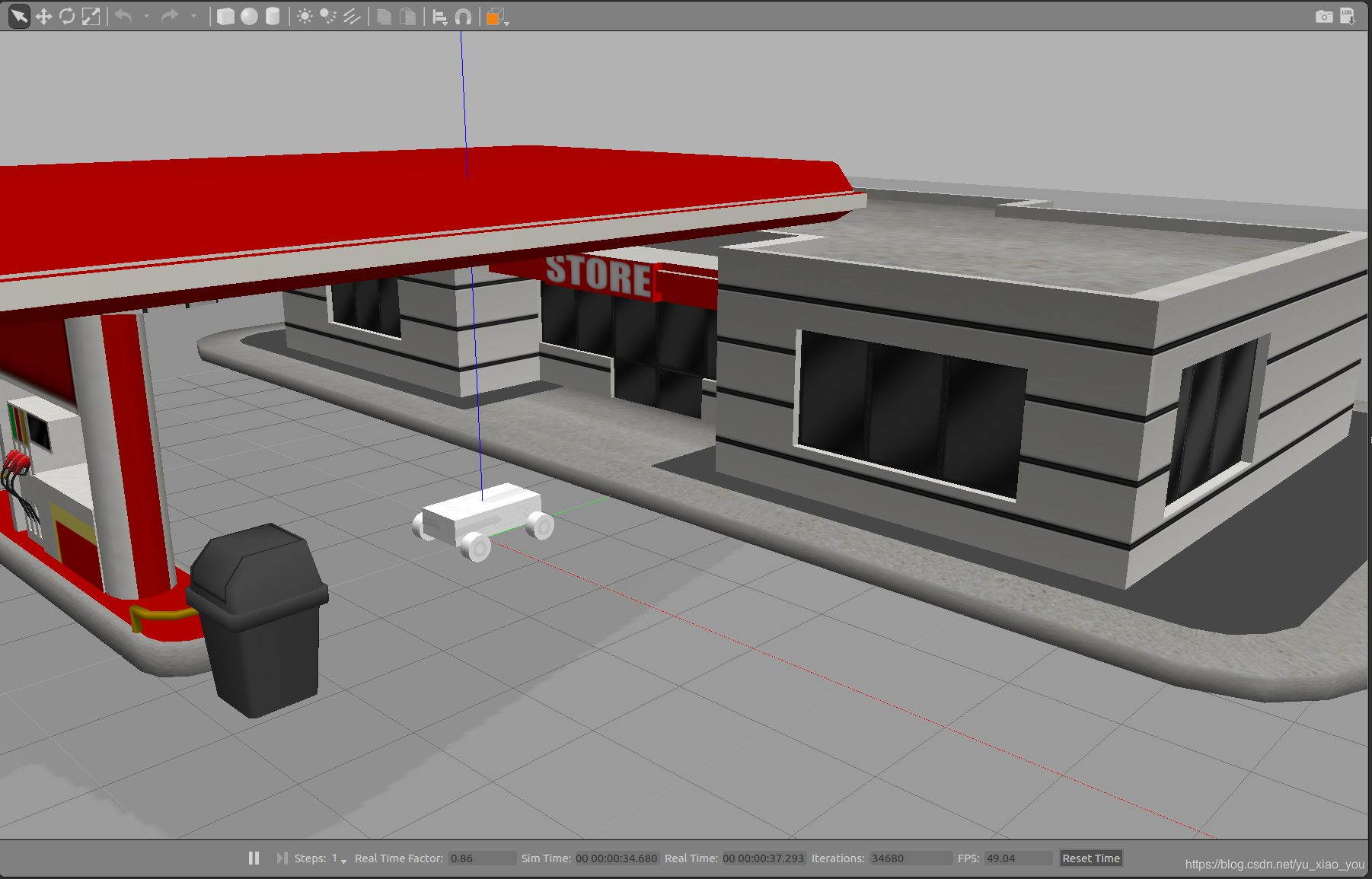Toggle the snap magnet tool

(463, 17)
